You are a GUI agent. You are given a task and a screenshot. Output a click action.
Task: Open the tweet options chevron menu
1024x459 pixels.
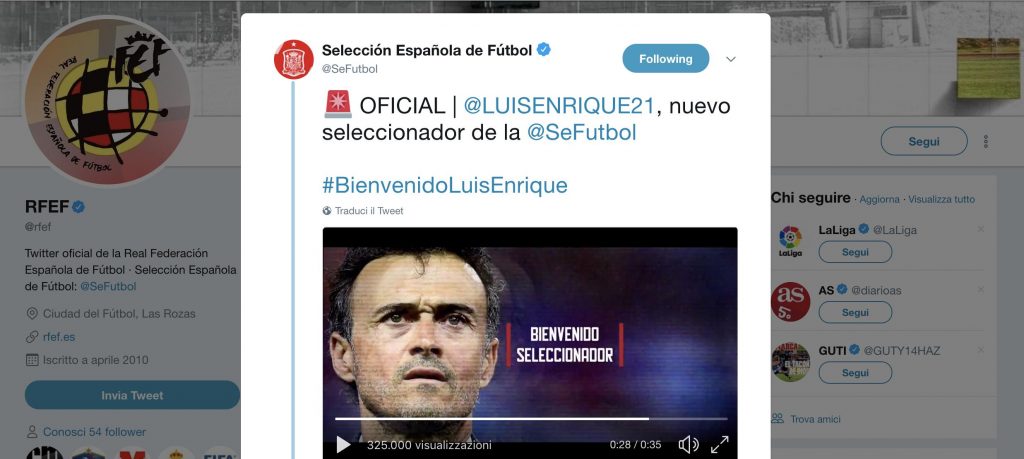click(x=731, y=59)
